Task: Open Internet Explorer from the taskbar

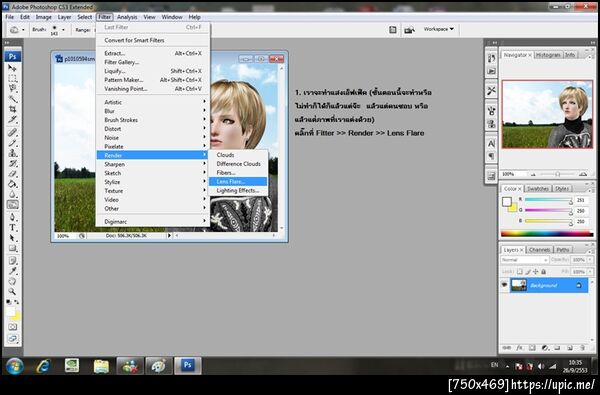Action: coord(43,366)
